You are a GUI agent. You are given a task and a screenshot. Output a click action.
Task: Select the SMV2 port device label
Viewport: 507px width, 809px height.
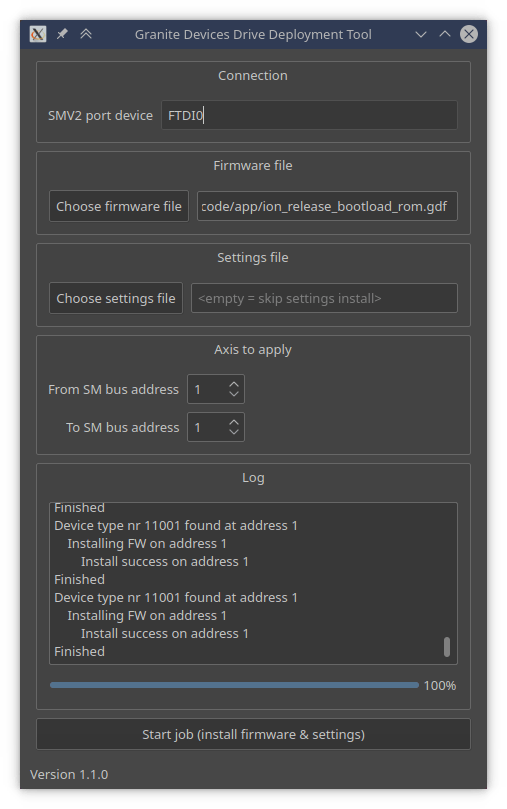pos(100,115)
